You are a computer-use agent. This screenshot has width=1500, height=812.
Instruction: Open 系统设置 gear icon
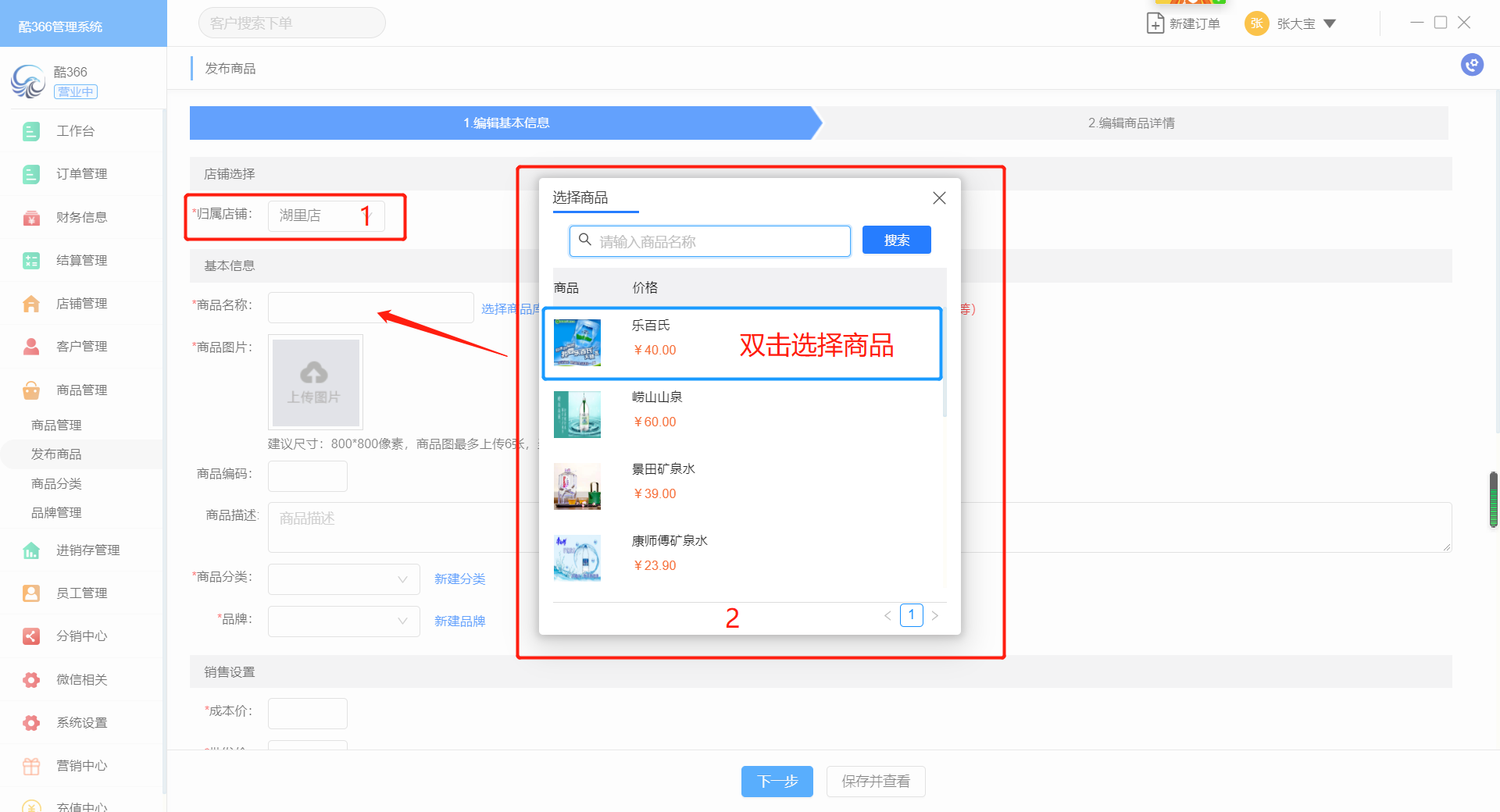pos(31,723)
